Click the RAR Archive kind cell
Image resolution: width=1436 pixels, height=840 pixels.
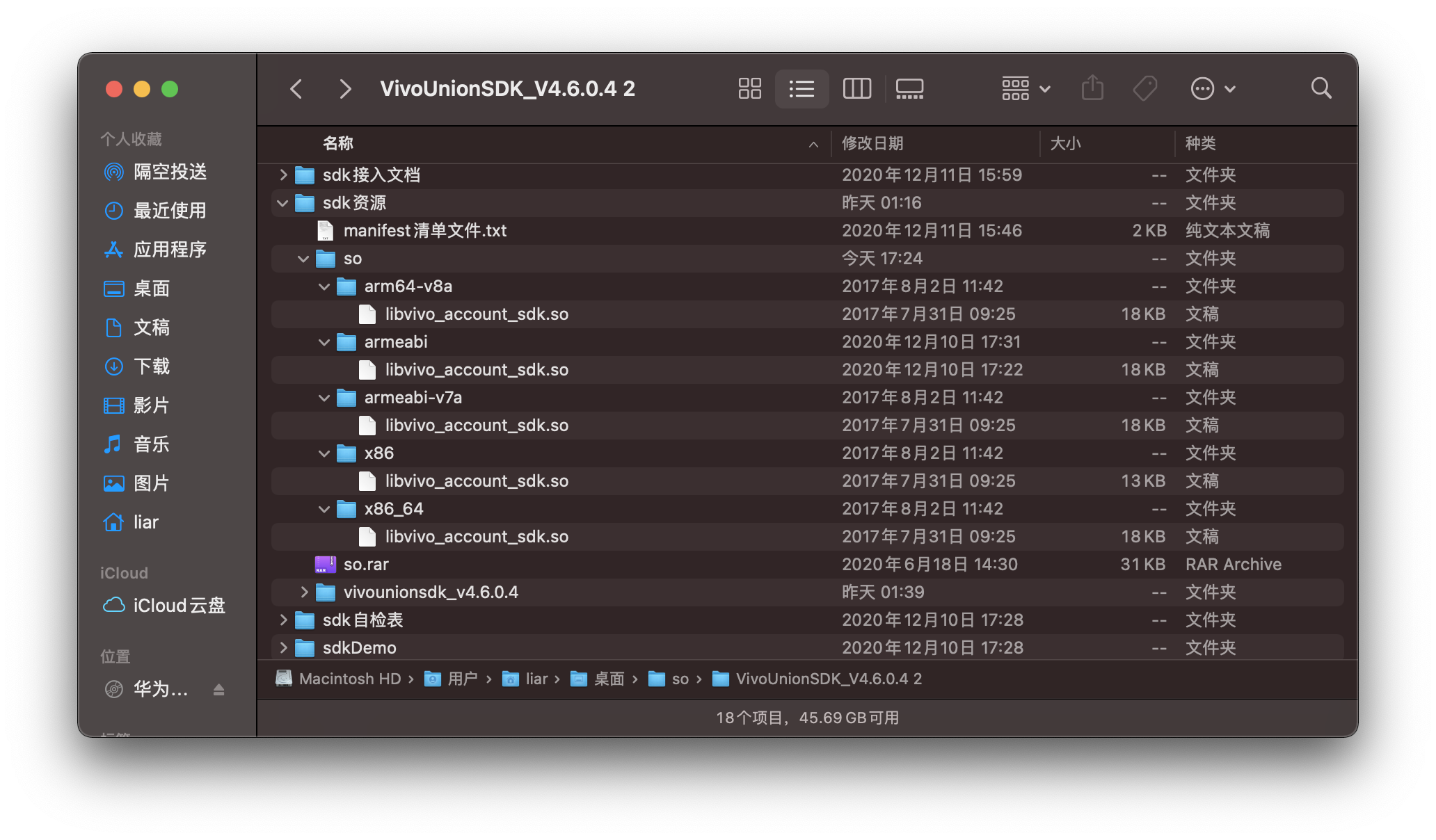1234,565
